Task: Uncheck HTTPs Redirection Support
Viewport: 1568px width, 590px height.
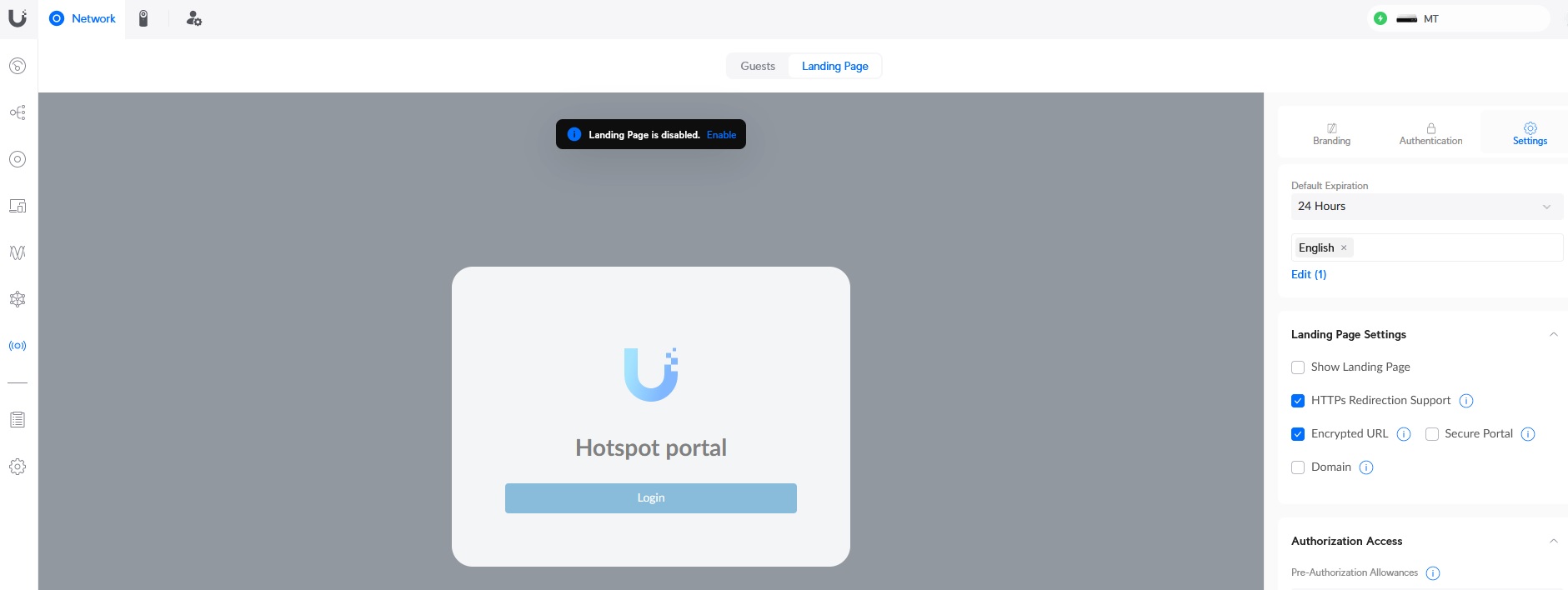Action: (1298, 401)
